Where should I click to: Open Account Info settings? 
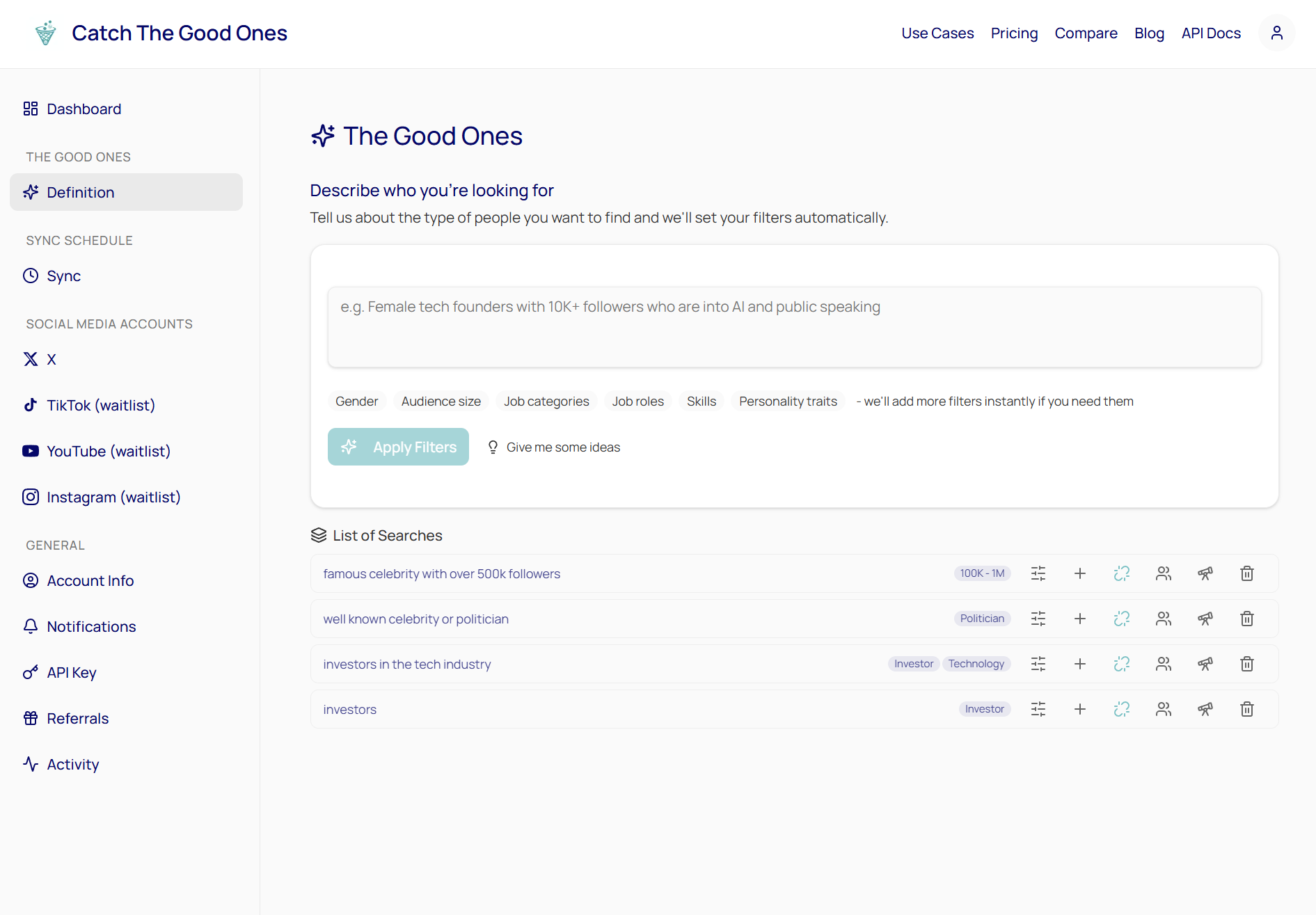tap(126, 581)
